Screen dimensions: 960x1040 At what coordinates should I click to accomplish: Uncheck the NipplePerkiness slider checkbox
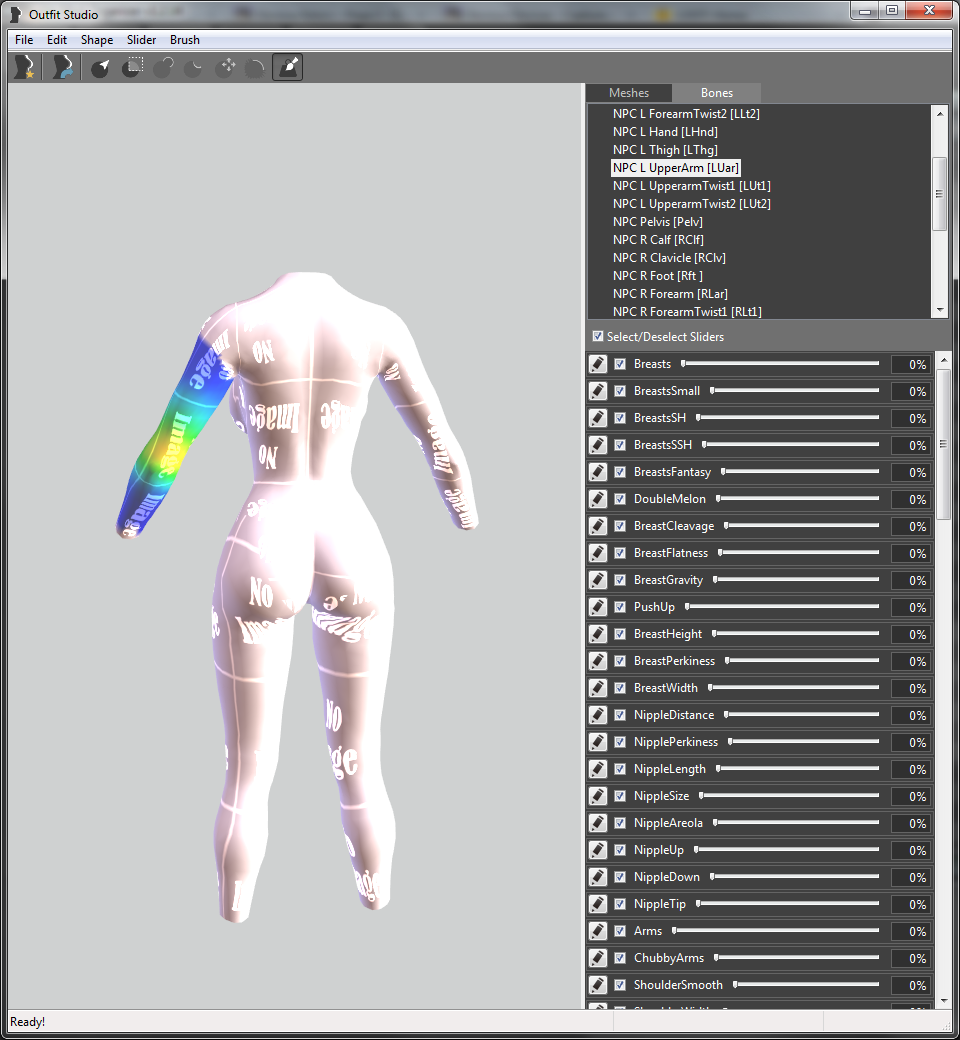(620, 742)
